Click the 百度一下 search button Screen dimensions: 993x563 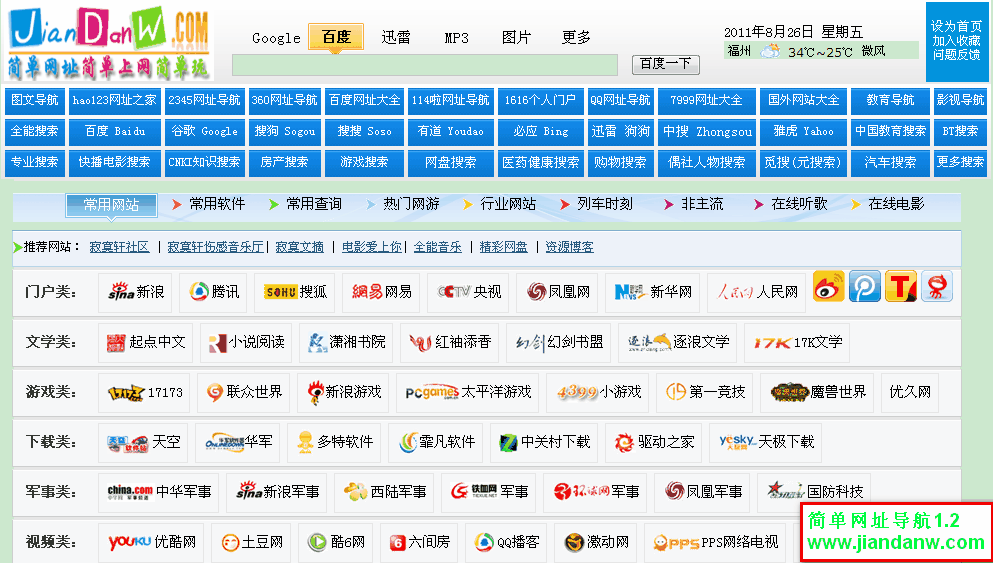click(x=666, y=65)
